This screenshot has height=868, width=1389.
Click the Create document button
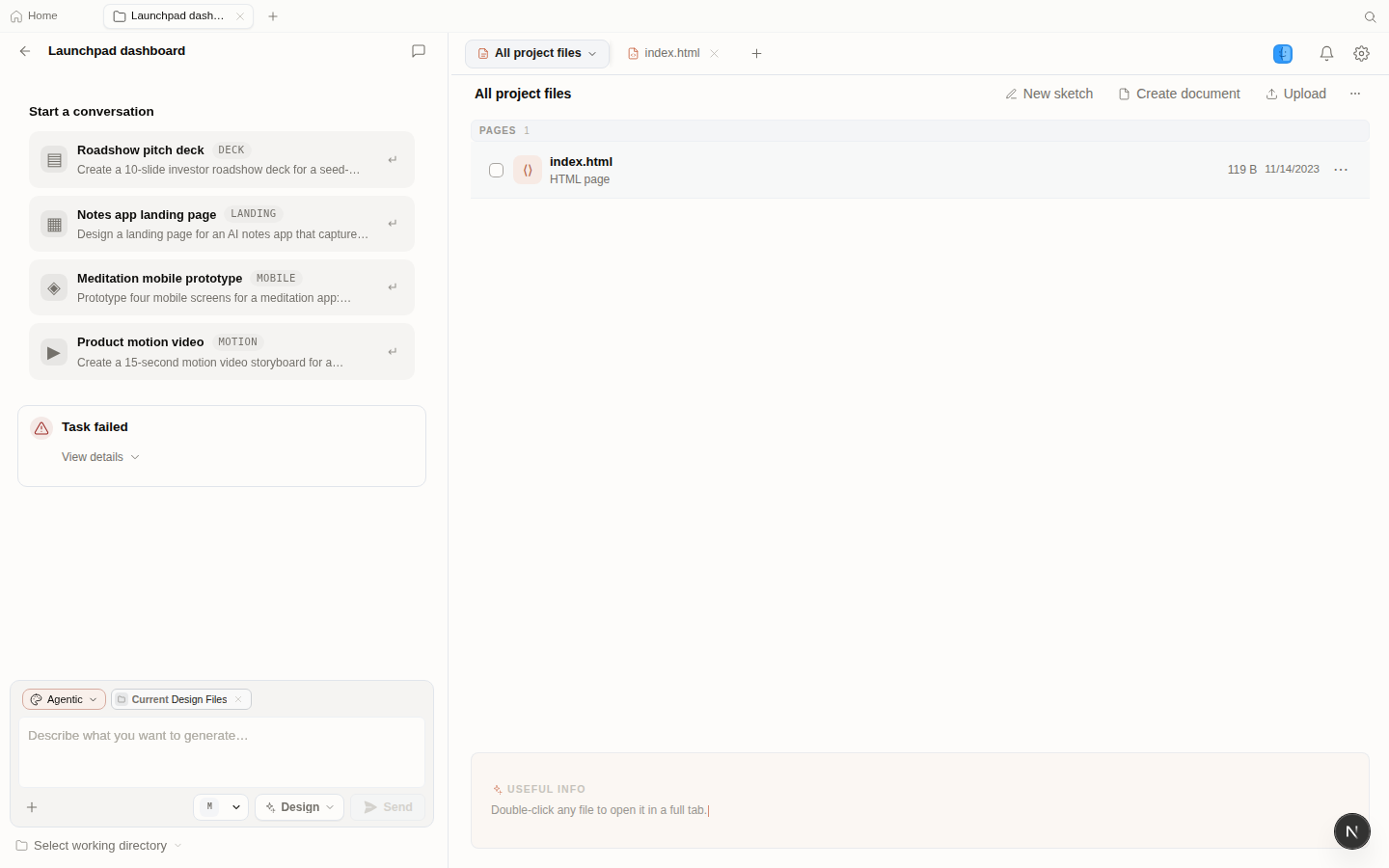tap(1179, 94)
